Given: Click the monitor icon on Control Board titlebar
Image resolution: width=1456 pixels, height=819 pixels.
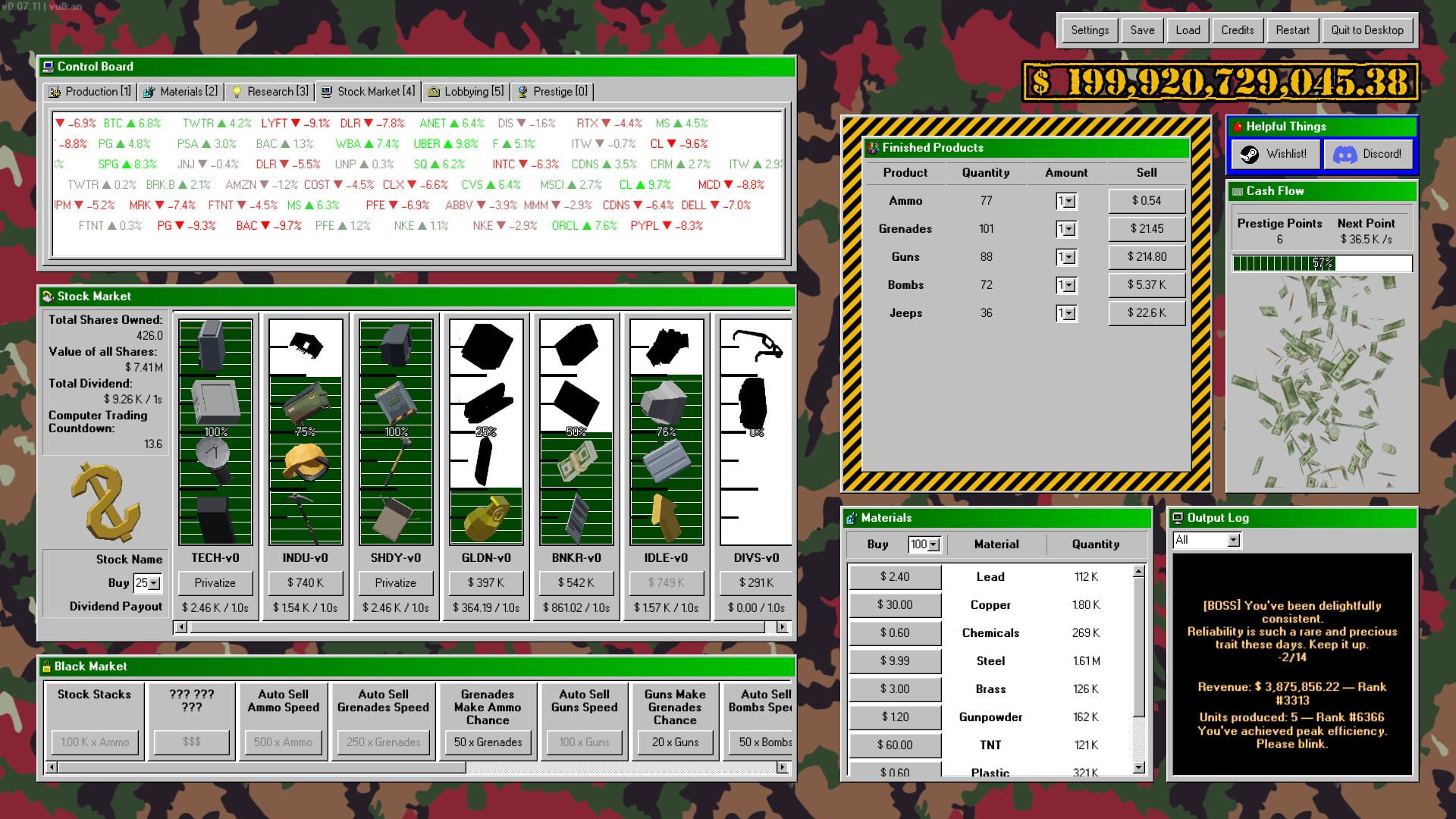Looking at the screenshot, I should pyautogui.click(x=48, y=66).
